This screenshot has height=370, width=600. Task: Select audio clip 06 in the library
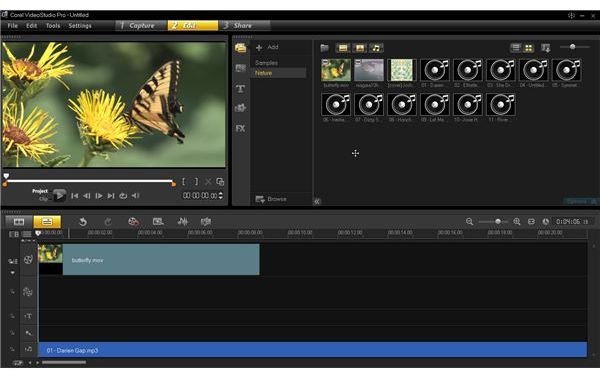(336, 104)
